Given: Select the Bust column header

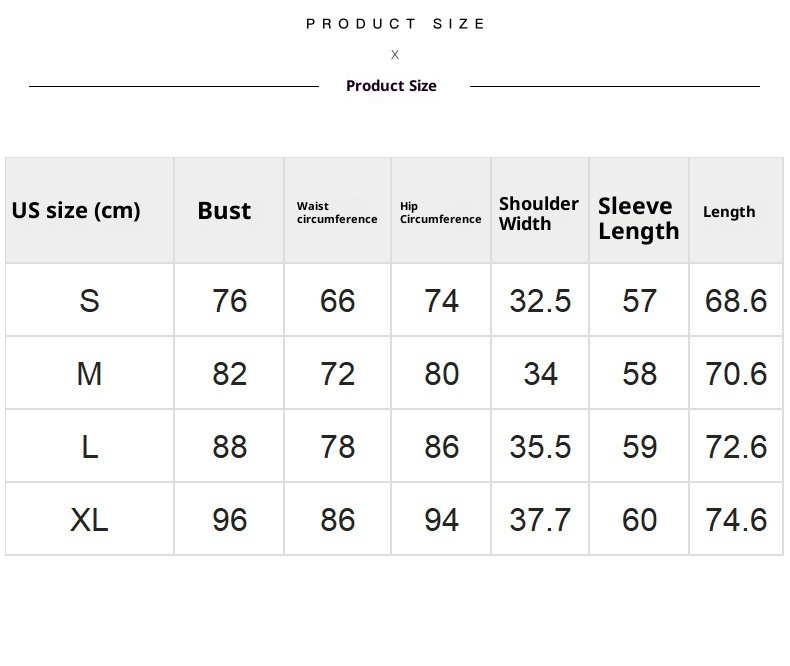Looking at the screenshot, I should [x=224, y=211].
